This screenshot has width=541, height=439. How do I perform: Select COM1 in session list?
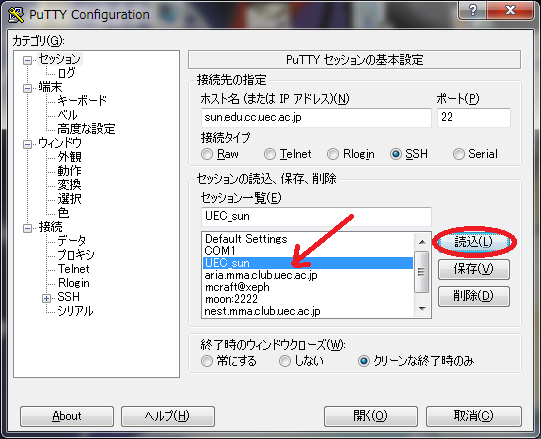click(308, 251)
